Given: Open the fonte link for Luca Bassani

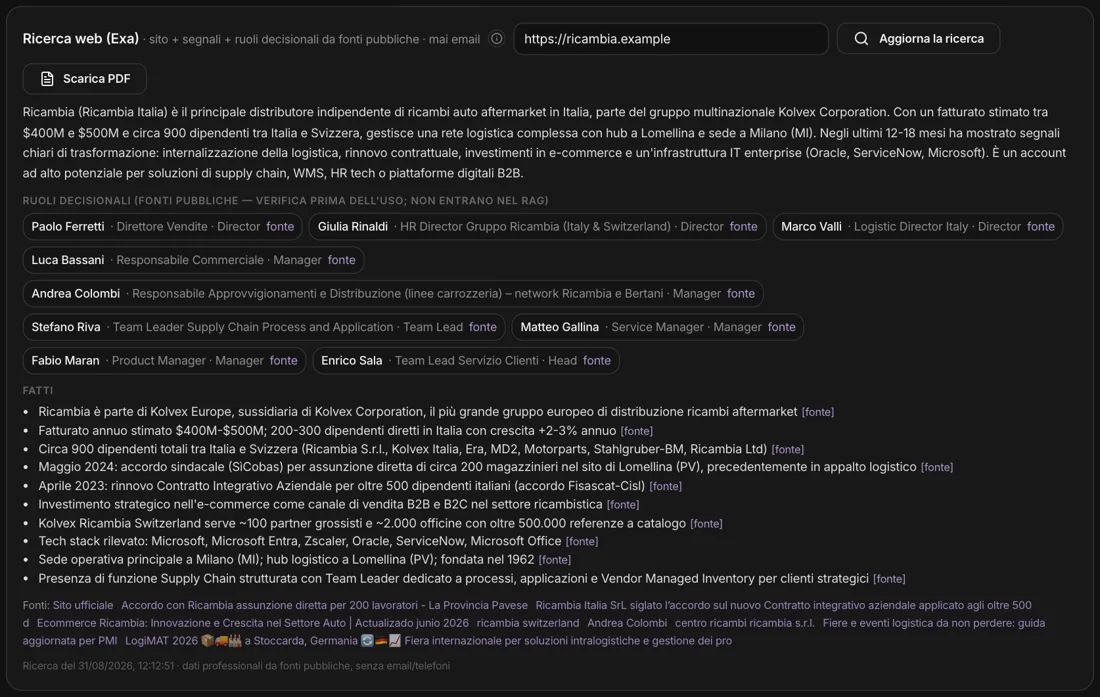Looking at the screenshot, I should 342,260.
